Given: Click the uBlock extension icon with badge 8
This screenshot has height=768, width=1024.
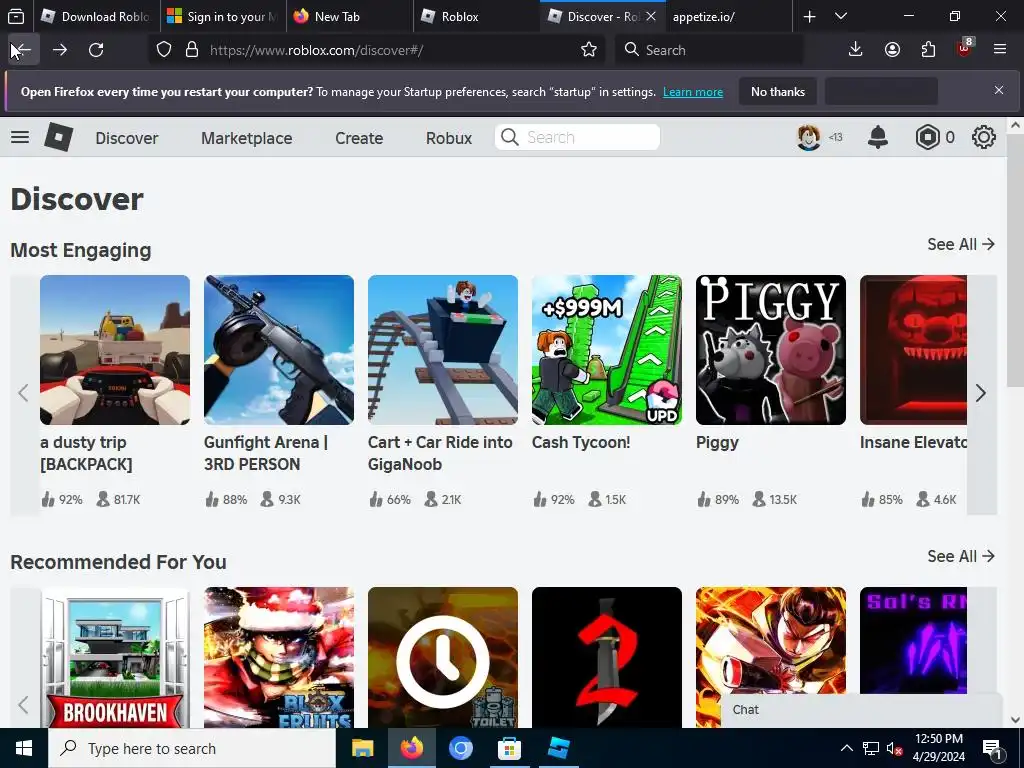Looking at the screenshot, I should (965, 48).
